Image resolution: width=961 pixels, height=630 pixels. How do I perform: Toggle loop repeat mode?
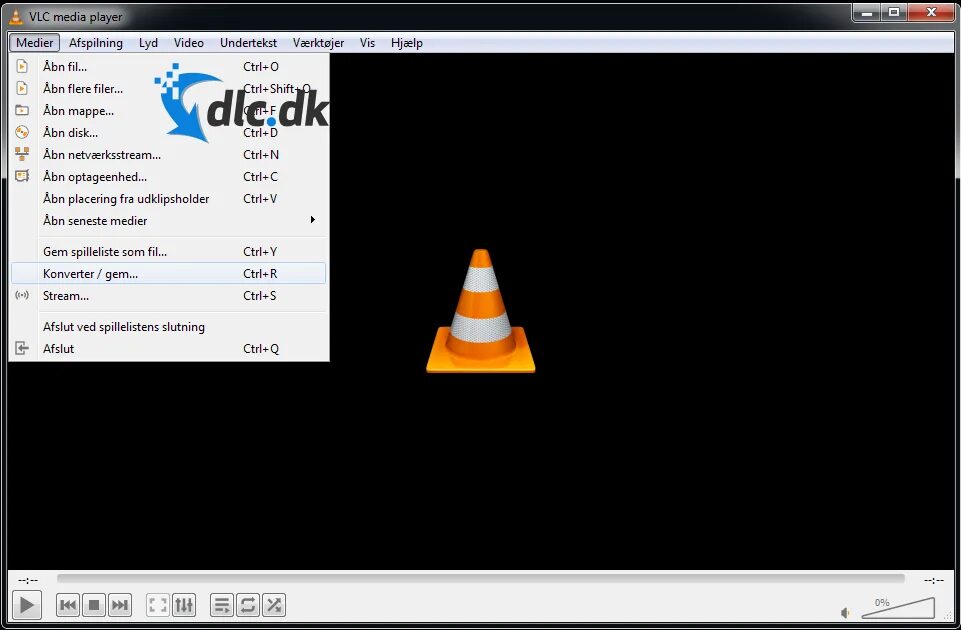(248, 605)
